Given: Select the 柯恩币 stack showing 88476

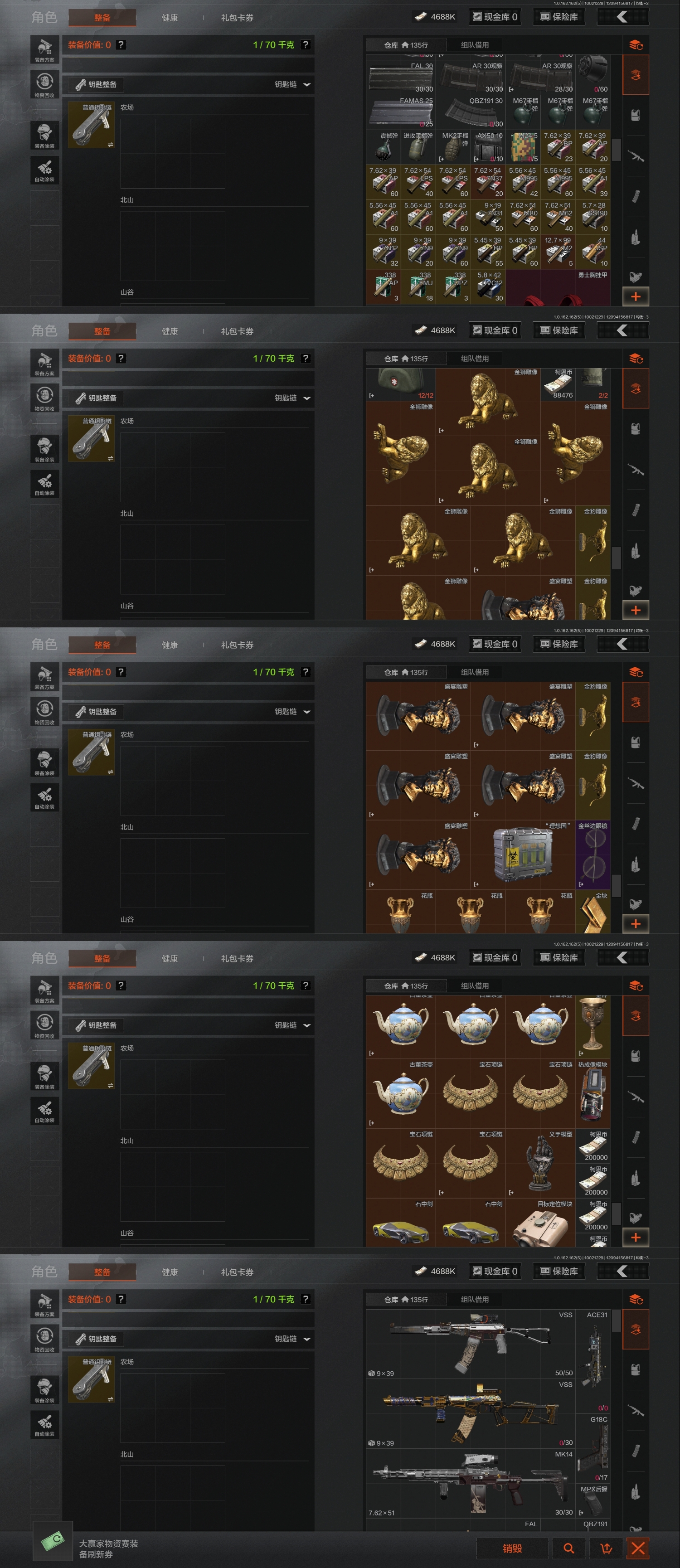Looking at the screenshot, I should point(558,384).
